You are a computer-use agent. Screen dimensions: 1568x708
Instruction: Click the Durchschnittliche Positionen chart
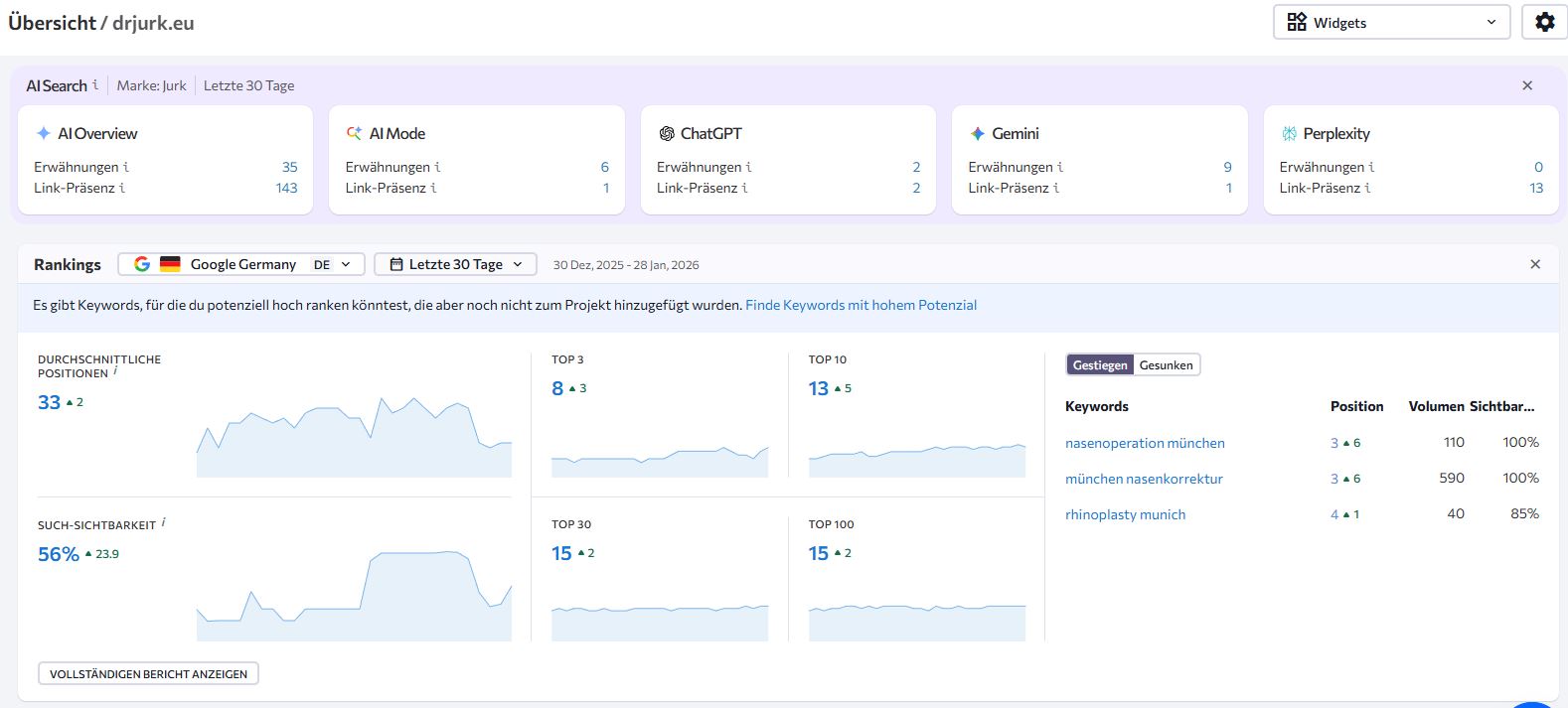(354, 437)
